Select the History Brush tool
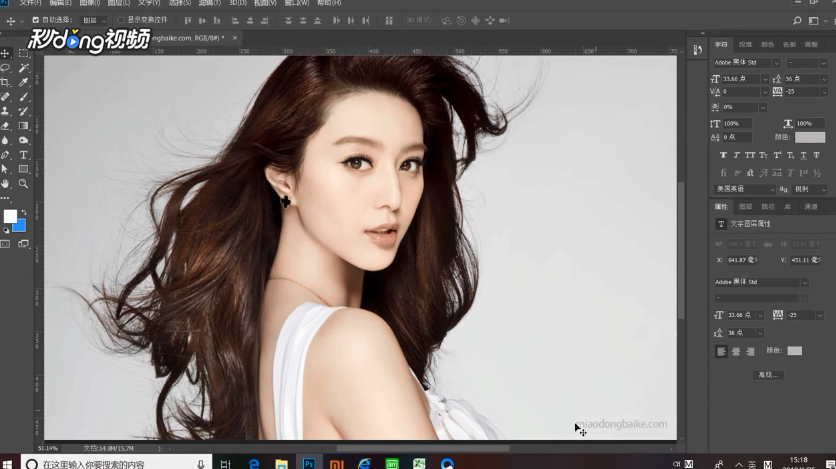The image size is (836, 469). pyautogui.click(x=23, y=111)
